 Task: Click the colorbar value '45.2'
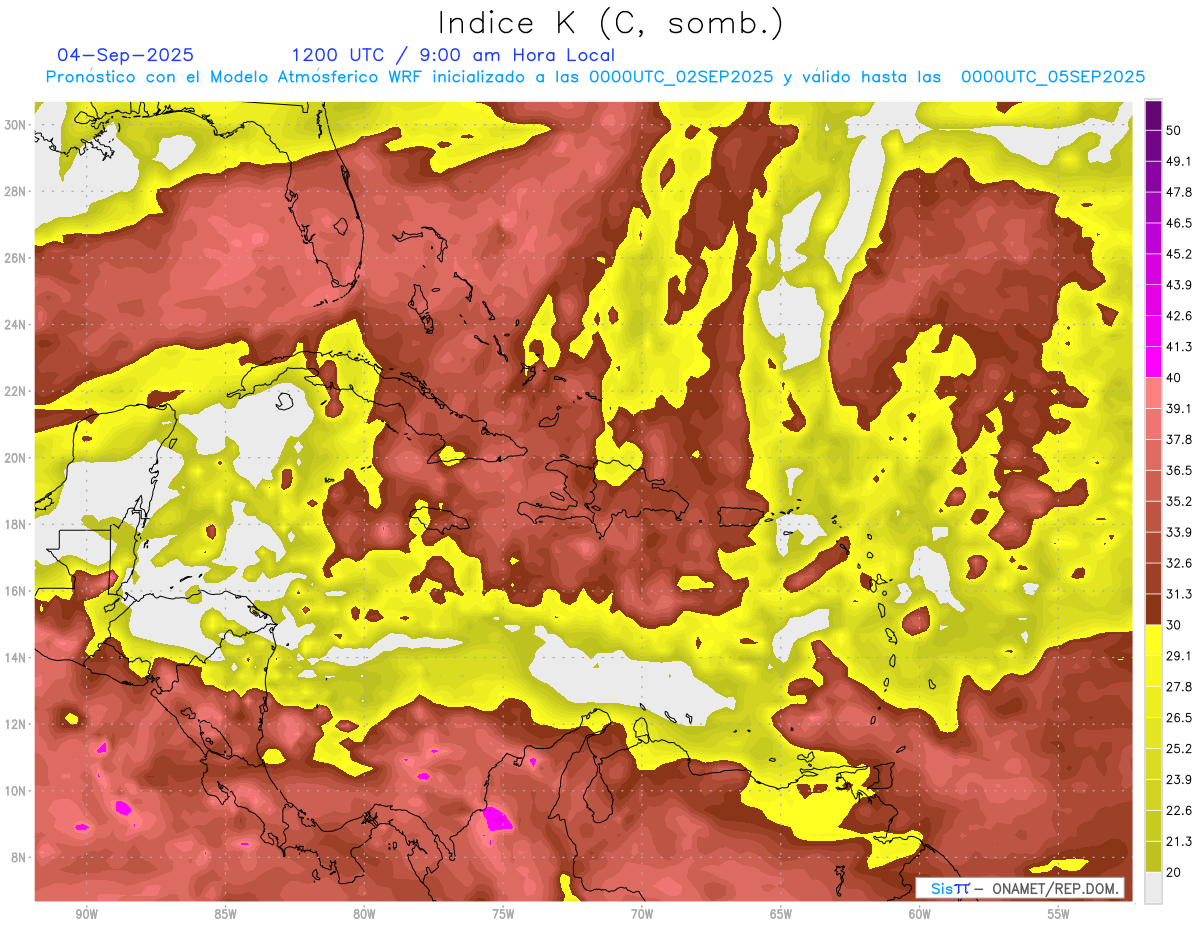1178,254
